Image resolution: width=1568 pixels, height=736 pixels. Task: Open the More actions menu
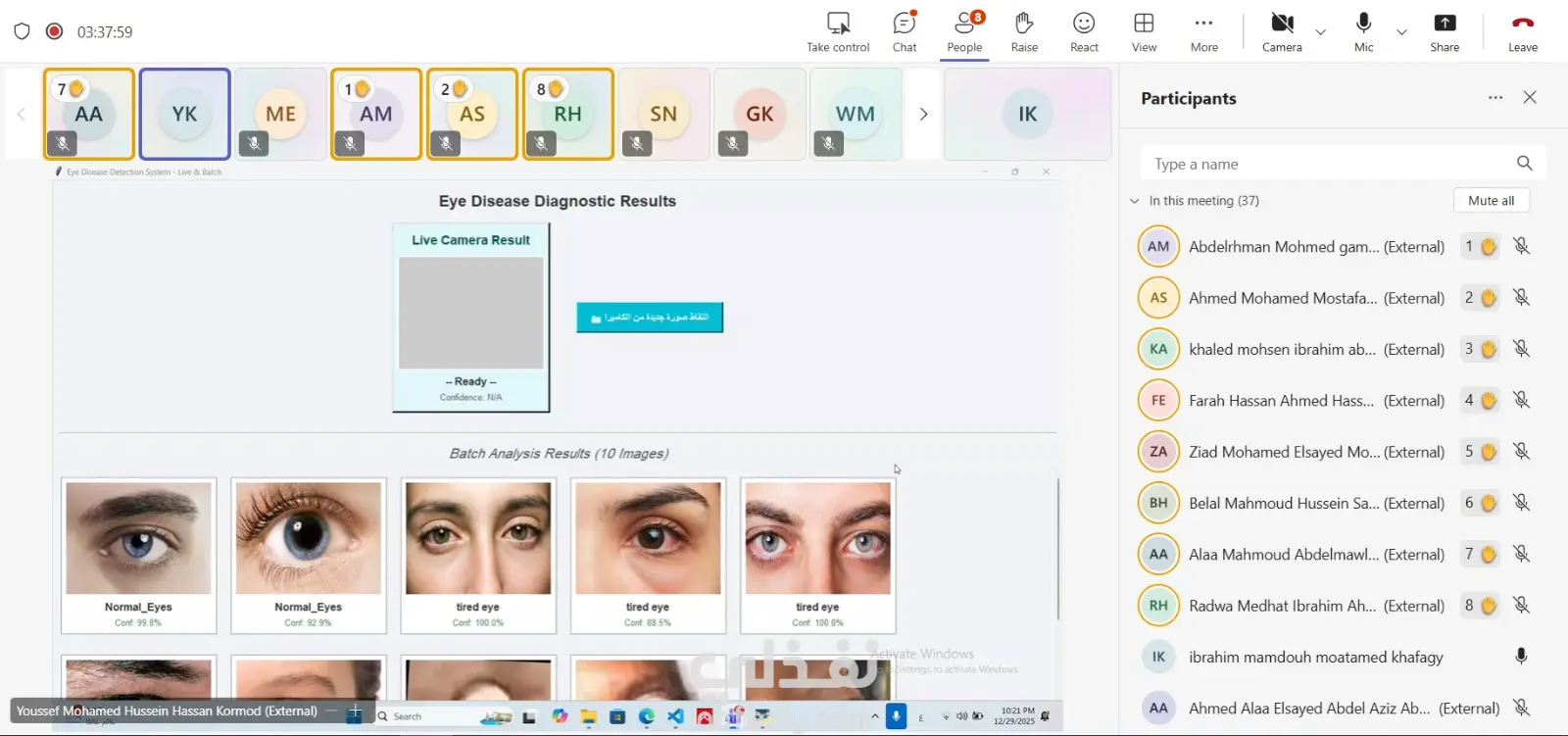click(1204, 32)
